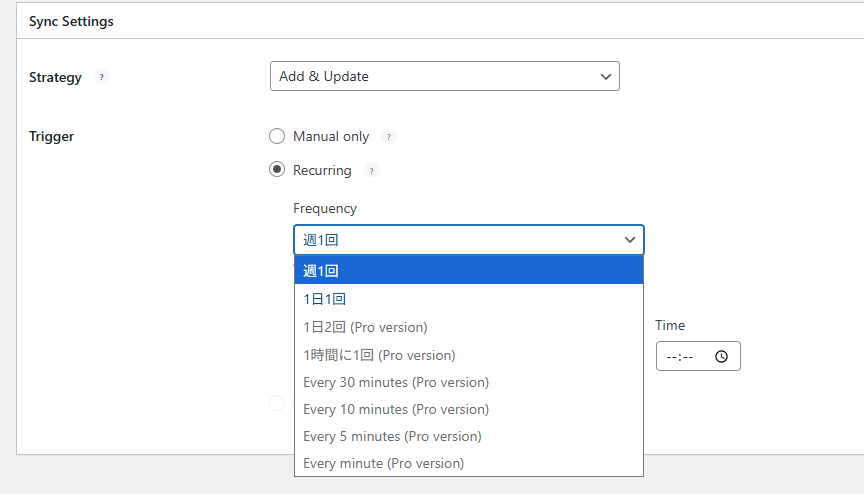
Task: Click the clock icon in Time field
Action: click(721, 357)
